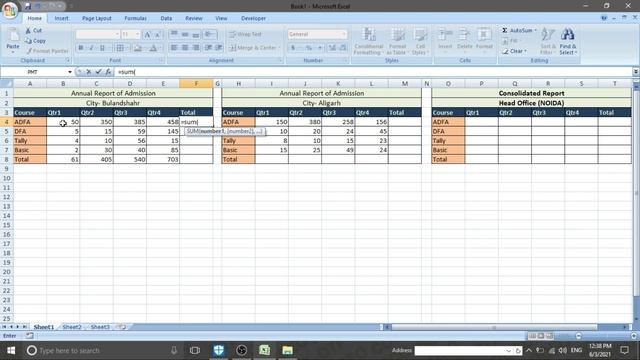Toggle Bold formatting
The height and width of the screenshot is (360, 640).
point(81,48)
